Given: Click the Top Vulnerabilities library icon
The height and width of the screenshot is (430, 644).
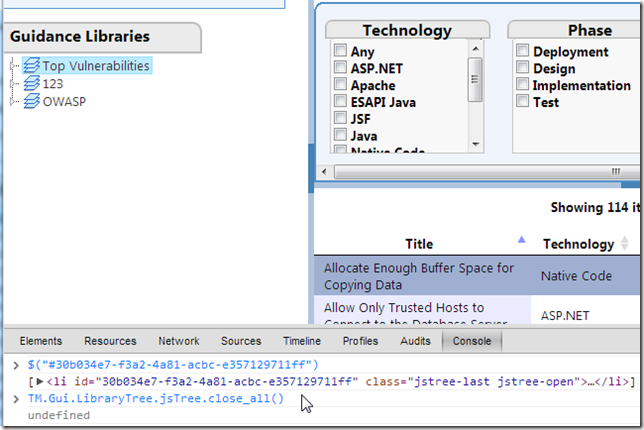Looking at the screenshot, I should coord(30,66).
